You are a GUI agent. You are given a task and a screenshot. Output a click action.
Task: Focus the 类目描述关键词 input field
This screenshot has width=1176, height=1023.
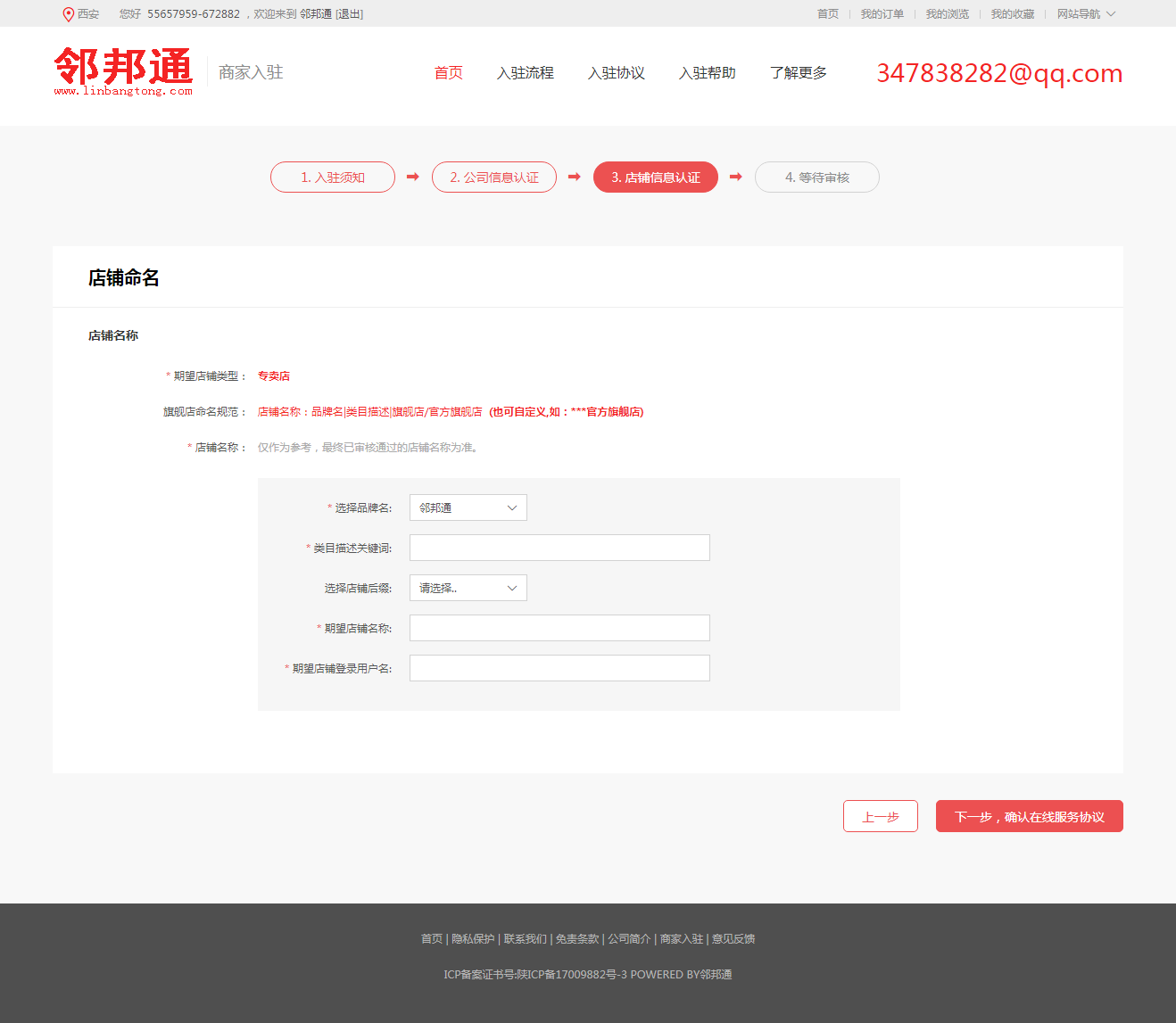pos(559,548)
